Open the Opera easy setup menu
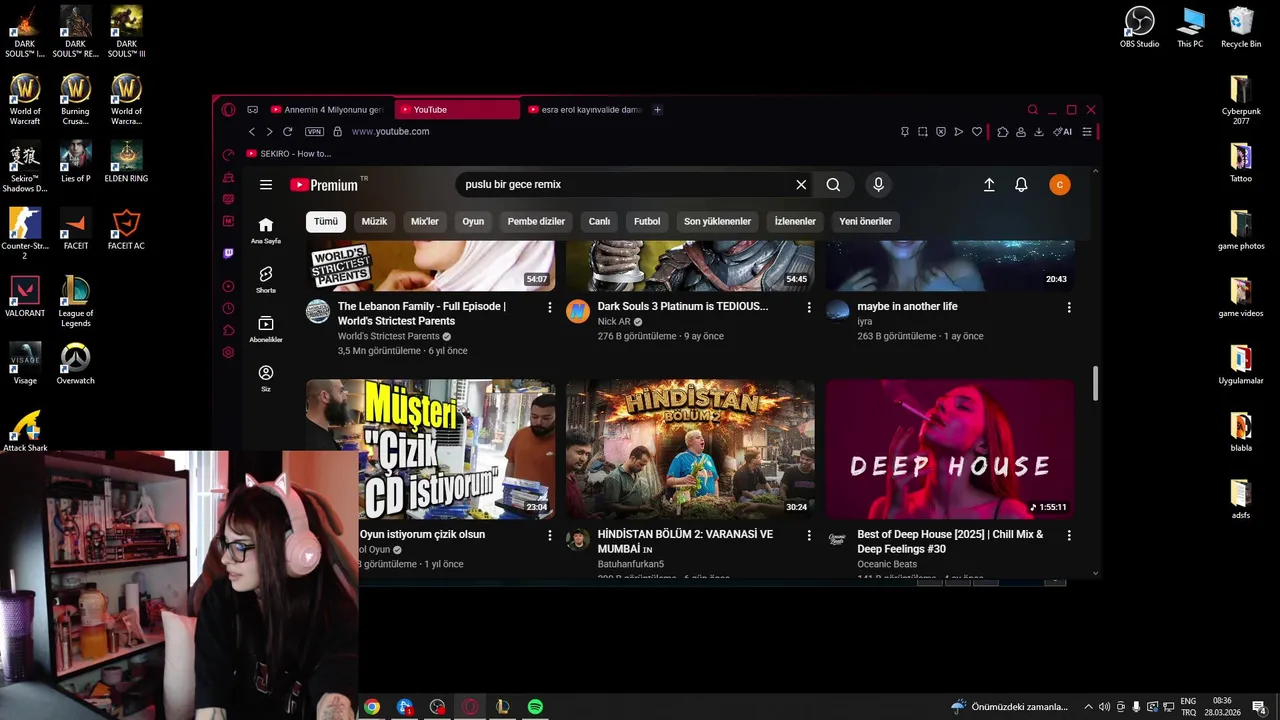The width and height of the screenshot is (1280, 720). click(1087, 132)
